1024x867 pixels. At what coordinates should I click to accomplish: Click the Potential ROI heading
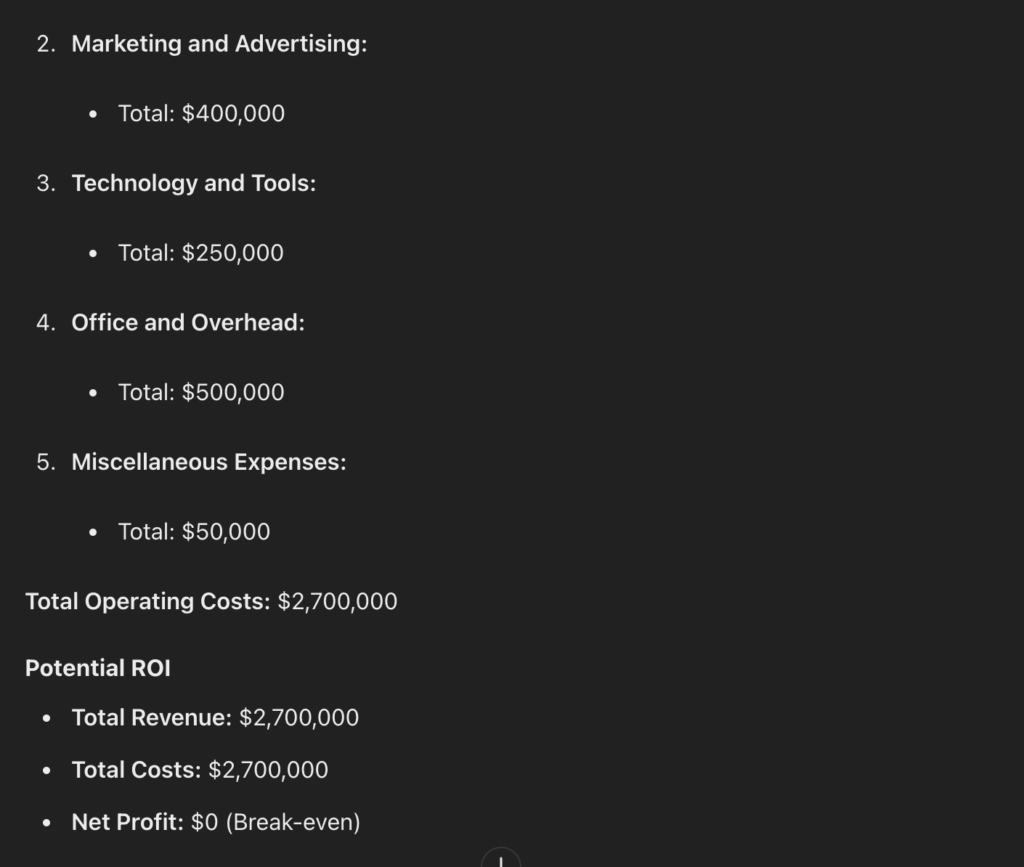point(98,668)
